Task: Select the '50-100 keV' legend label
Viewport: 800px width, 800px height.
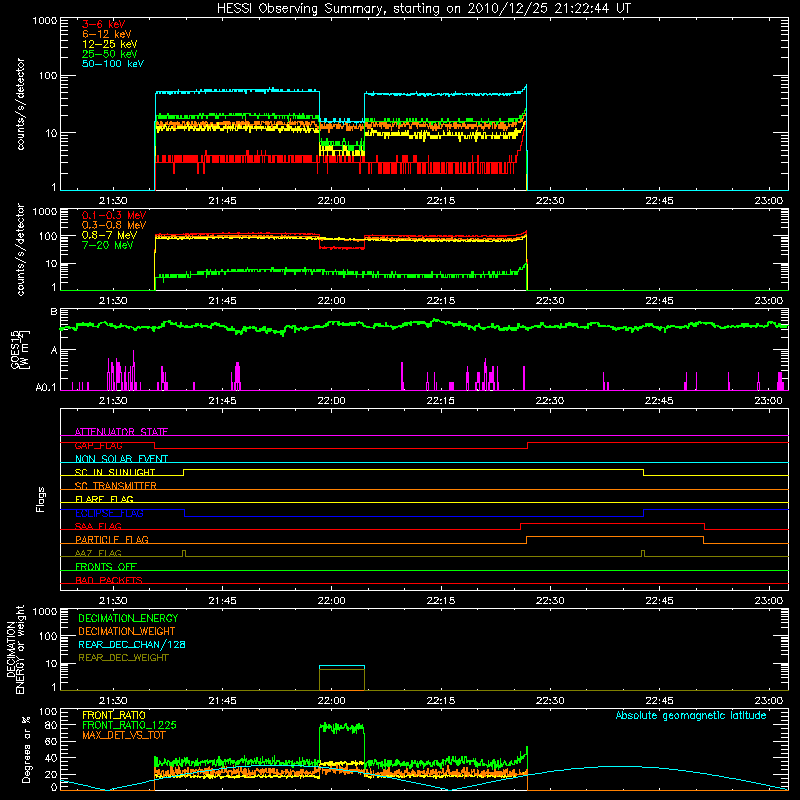Action: (113, 64)
